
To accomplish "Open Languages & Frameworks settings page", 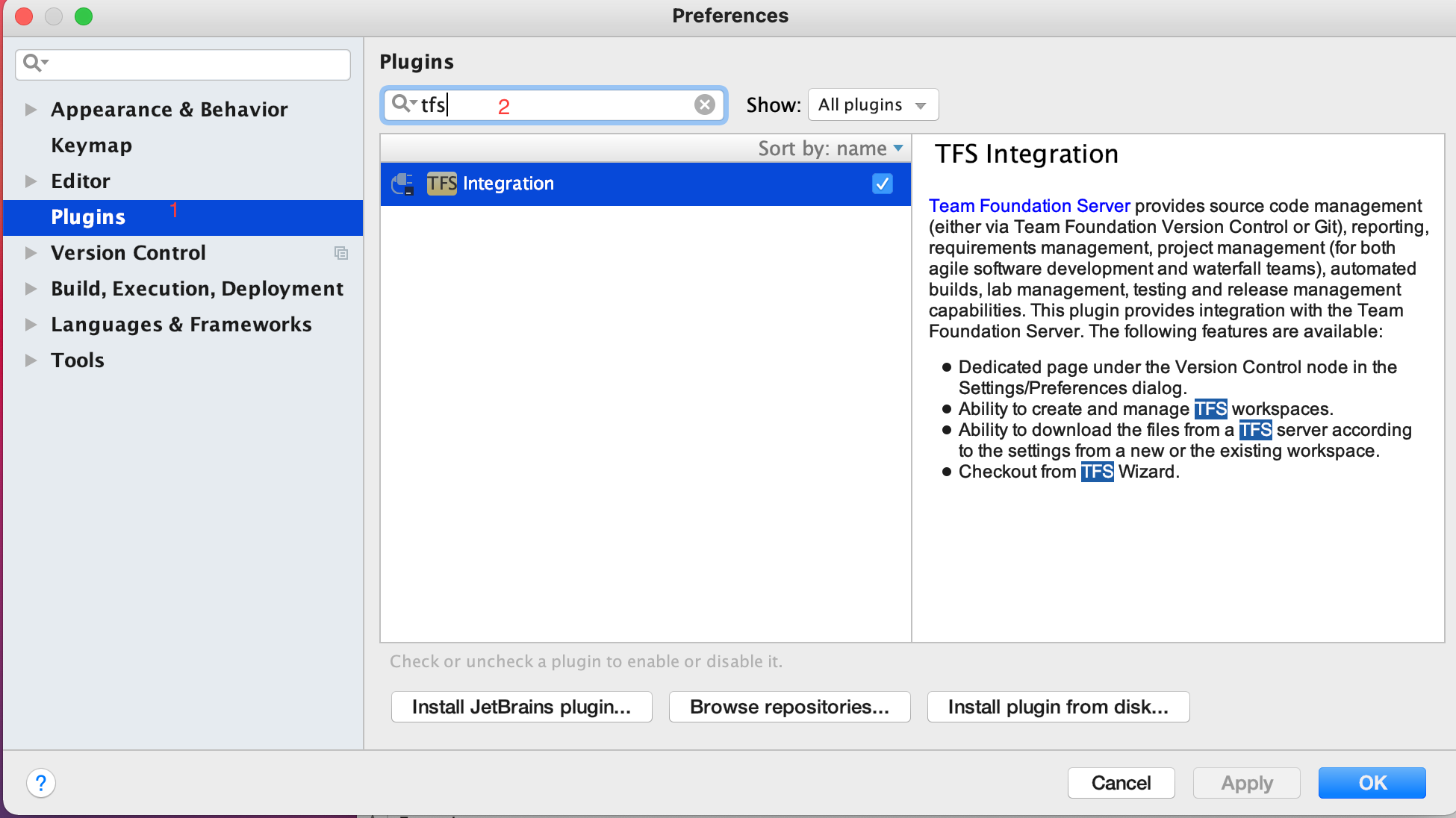I will tap(181, 325).
